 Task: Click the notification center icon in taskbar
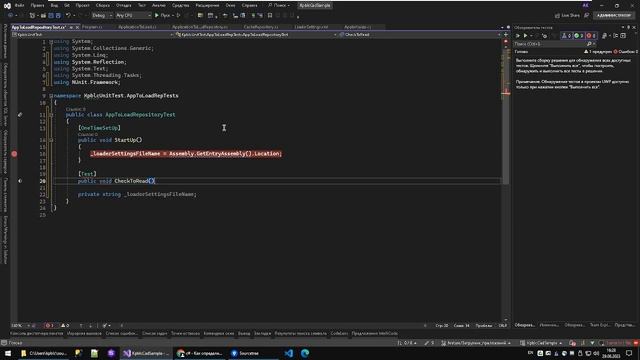tap(629, 353)
